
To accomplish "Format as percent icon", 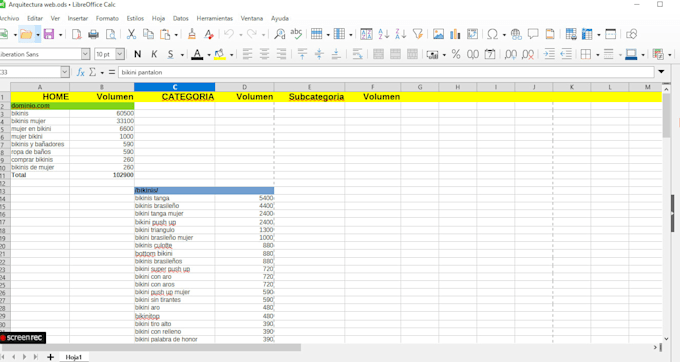I will click(456, 54).
